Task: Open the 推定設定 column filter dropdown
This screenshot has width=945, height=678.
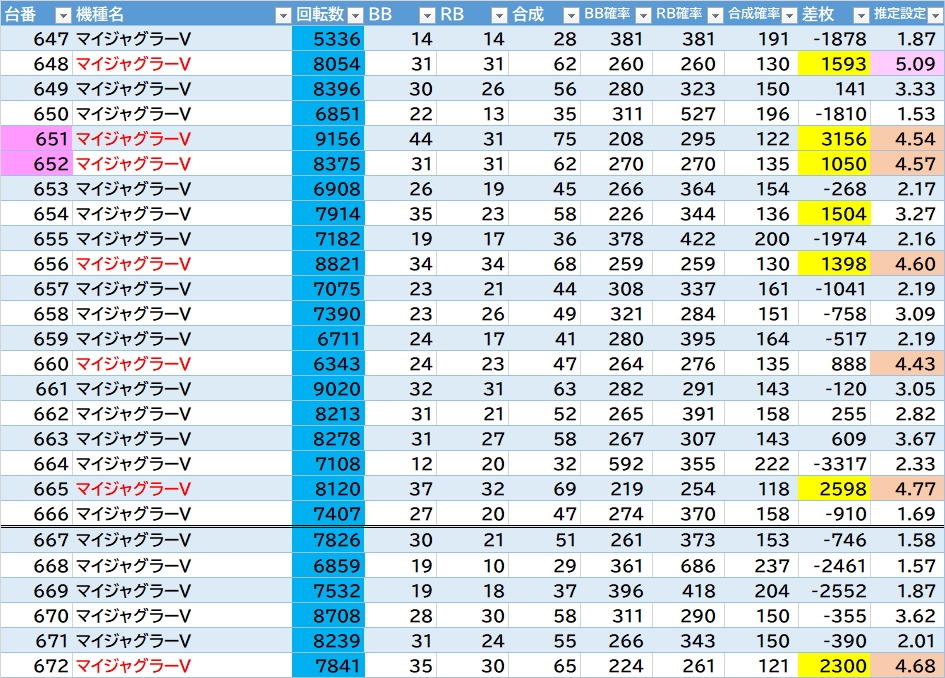Action: pyautogui.click(x=935, y=15)
